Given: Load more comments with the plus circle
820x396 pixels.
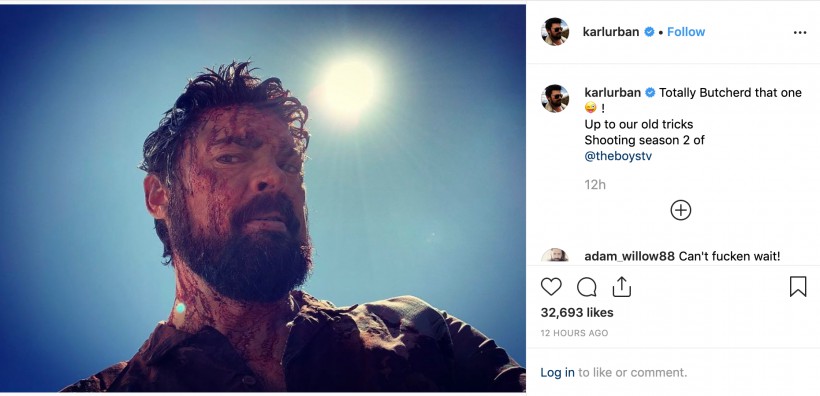Looking at the screenshot, I should click(680, 210).
